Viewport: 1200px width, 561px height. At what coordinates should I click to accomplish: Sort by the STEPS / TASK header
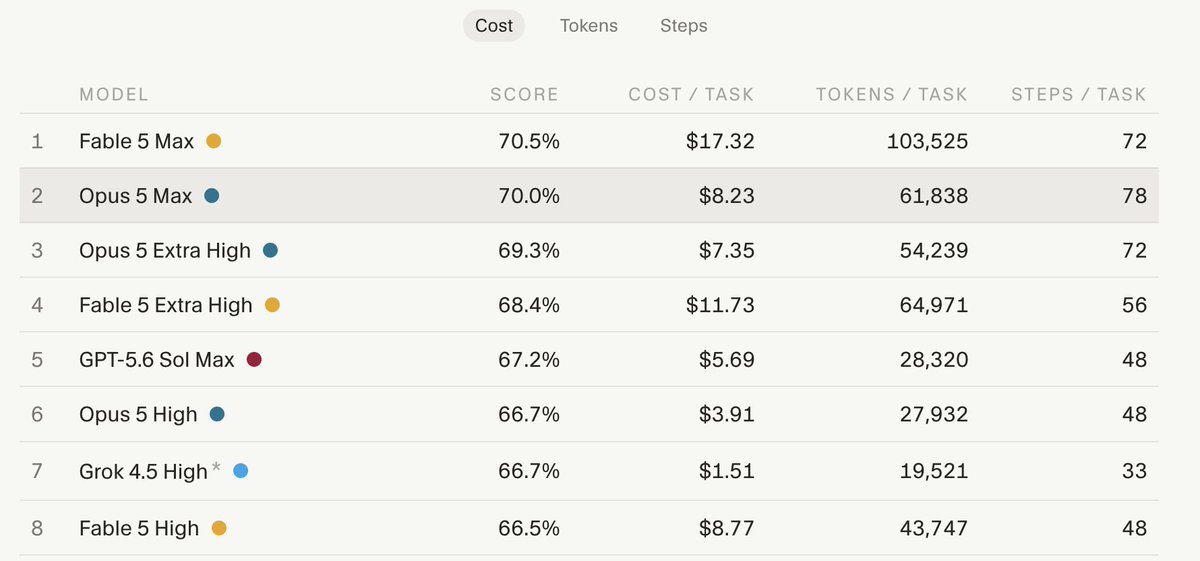click(x=1079, y=95)
